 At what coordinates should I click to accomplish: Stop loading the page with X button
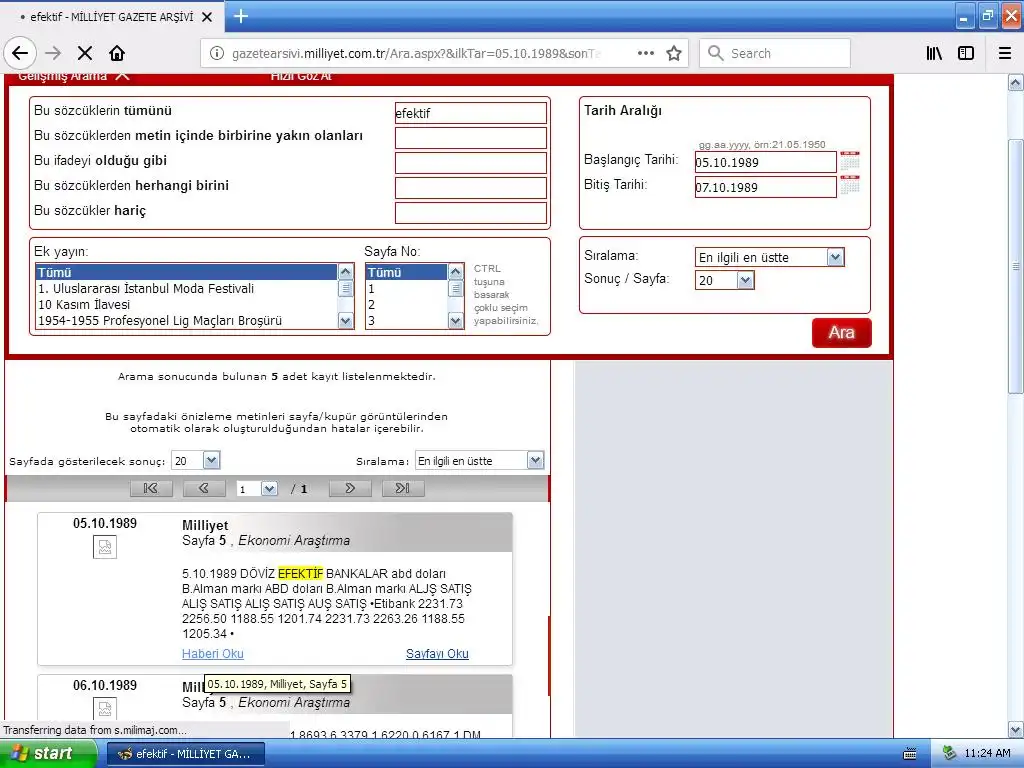[x=85, y=54]
